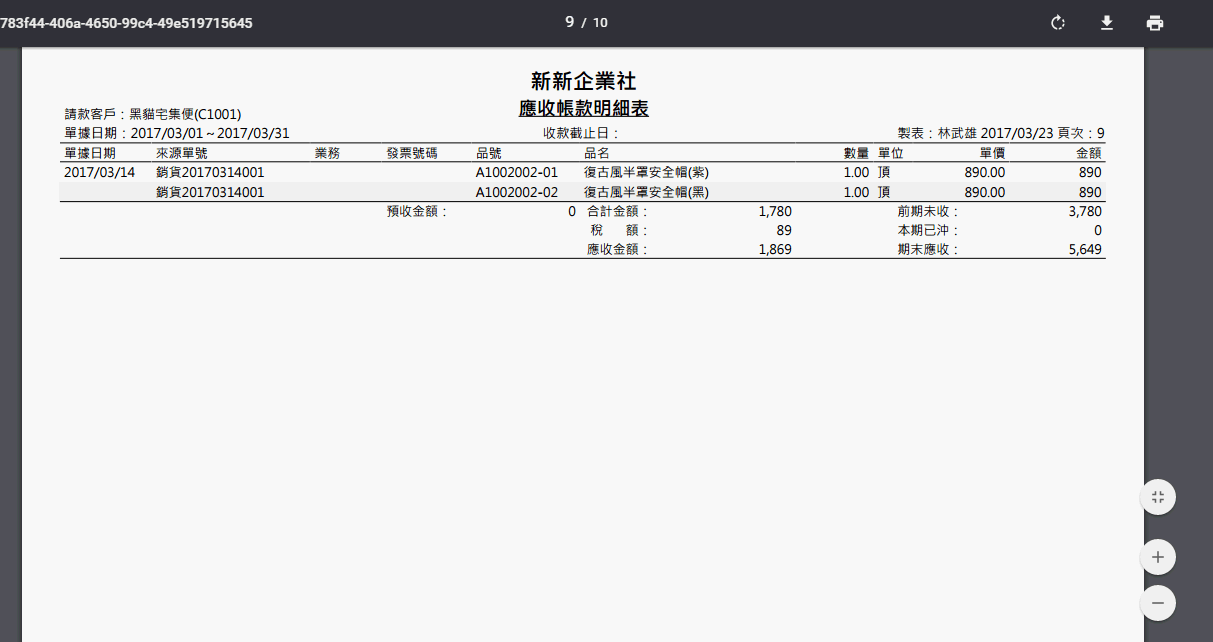
Task: Click the company name 新新企業社
Action: point(584,81)
